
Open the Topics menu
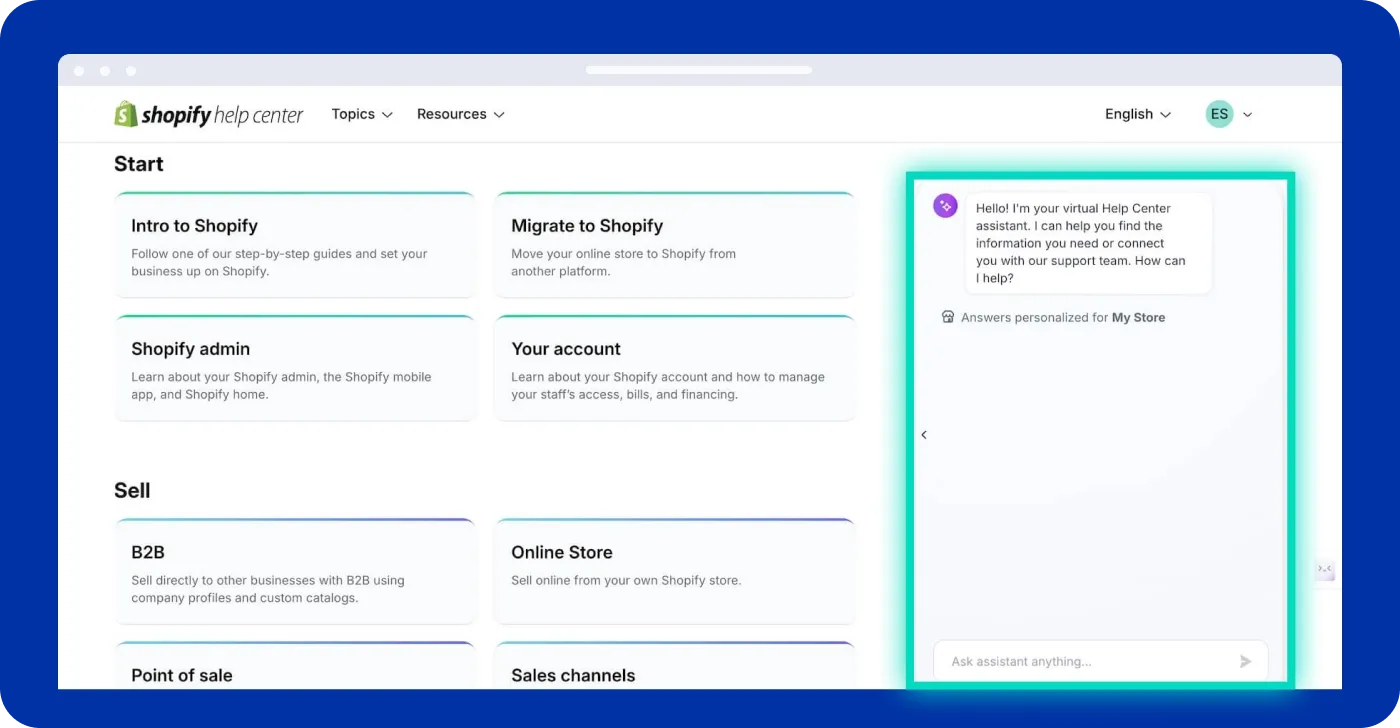(x=353, y=114)
